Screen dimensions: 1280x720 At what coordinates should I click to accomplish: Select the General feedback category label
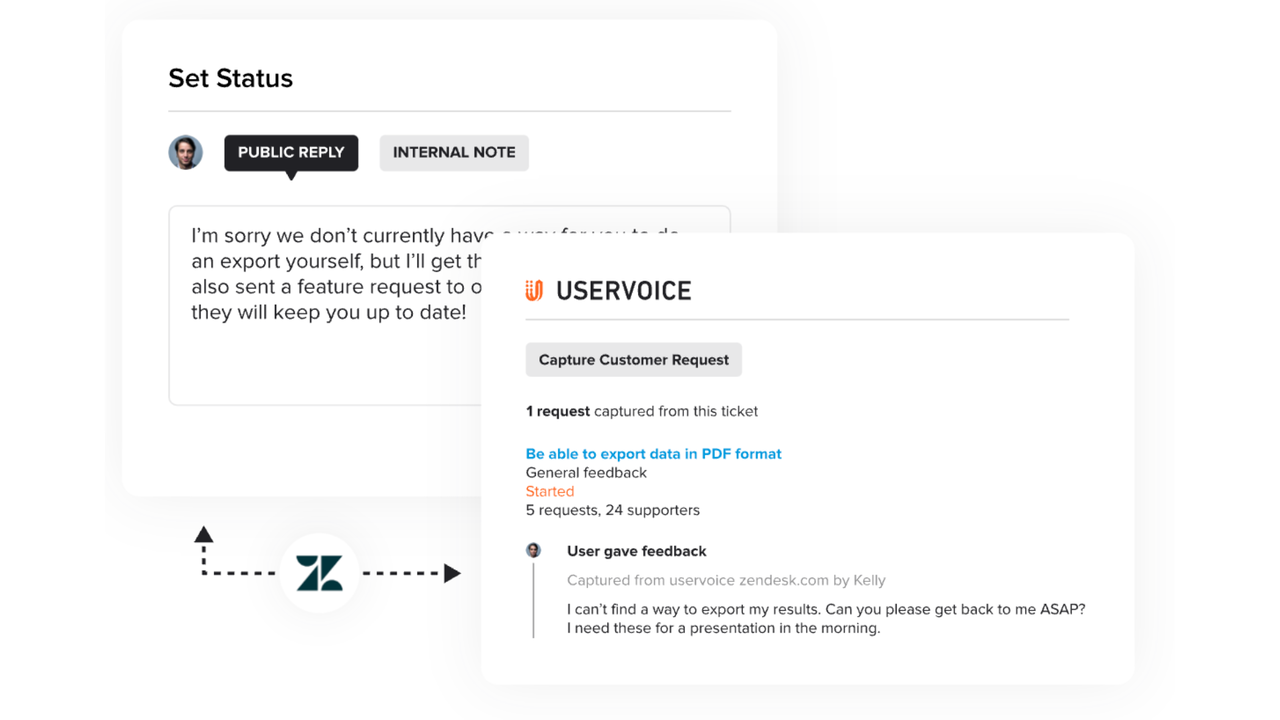coord(586,472)
